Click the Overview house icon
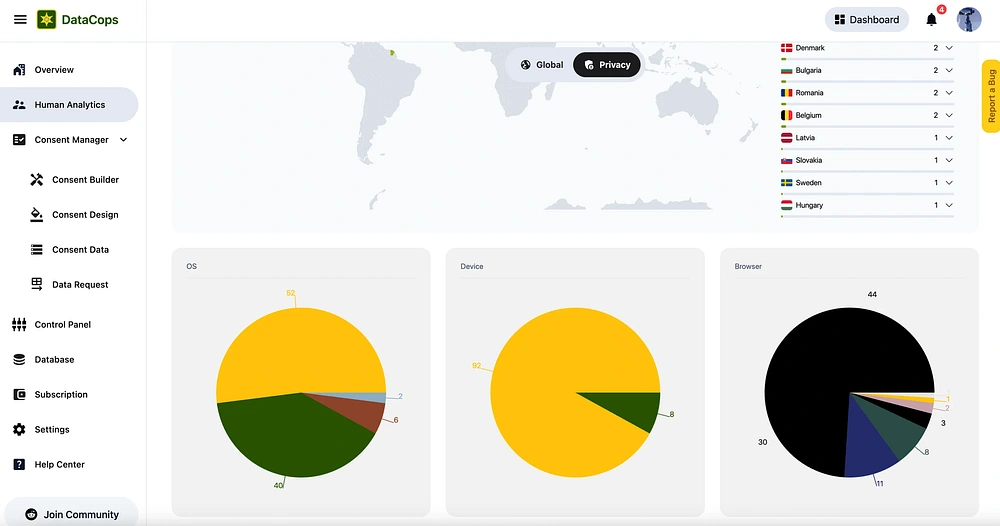 pyautogui.click(x=19, y=69)
